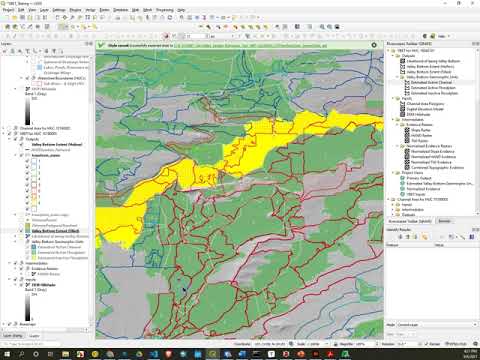Image resolution: width=480 pixels, height=360 pixels.
Task: Expand Intermediates folder under Channel Area in QRAVE
Action: click(393, 210)
